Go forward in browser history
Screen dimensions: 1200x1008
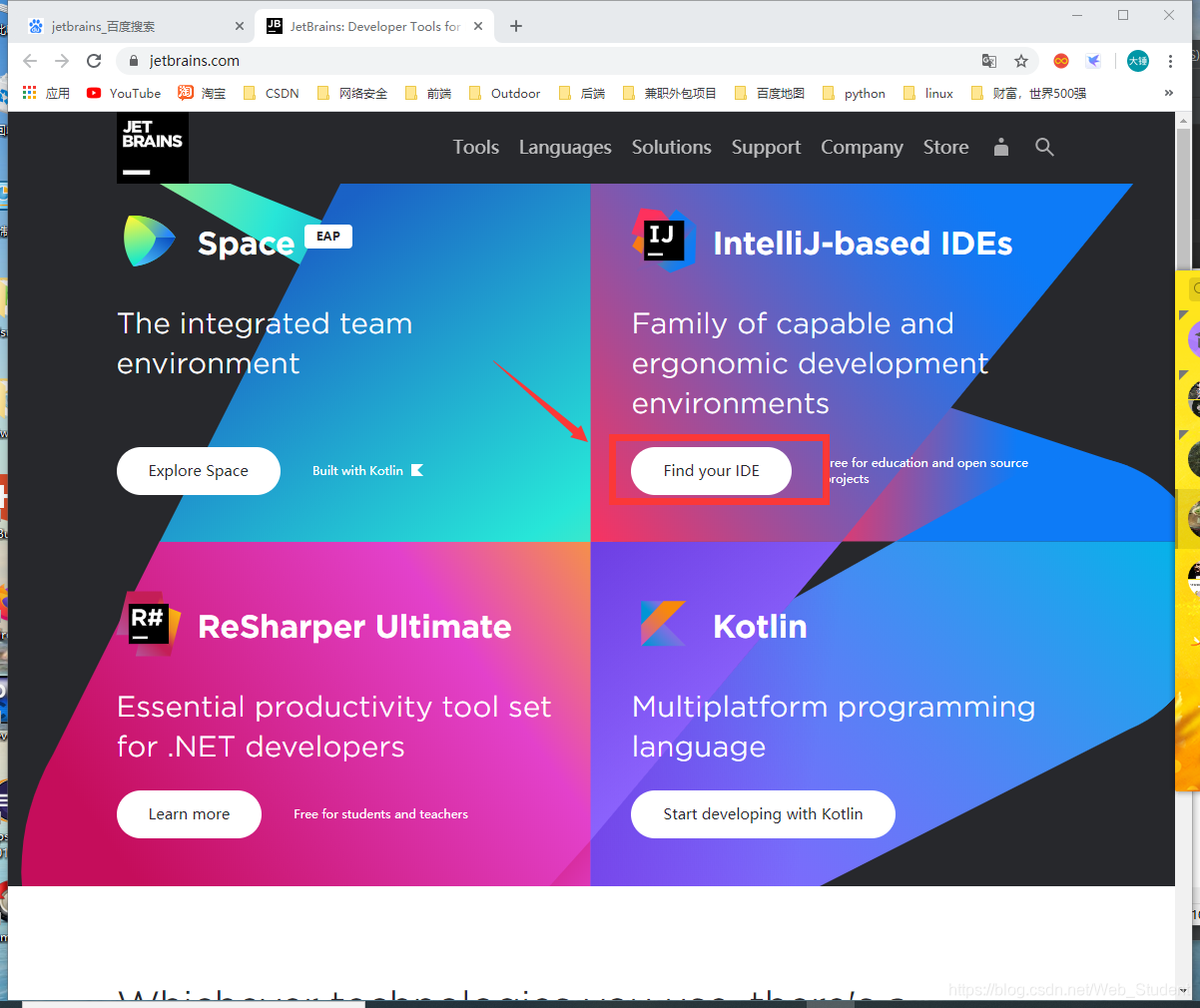click(x=62, y=61)
